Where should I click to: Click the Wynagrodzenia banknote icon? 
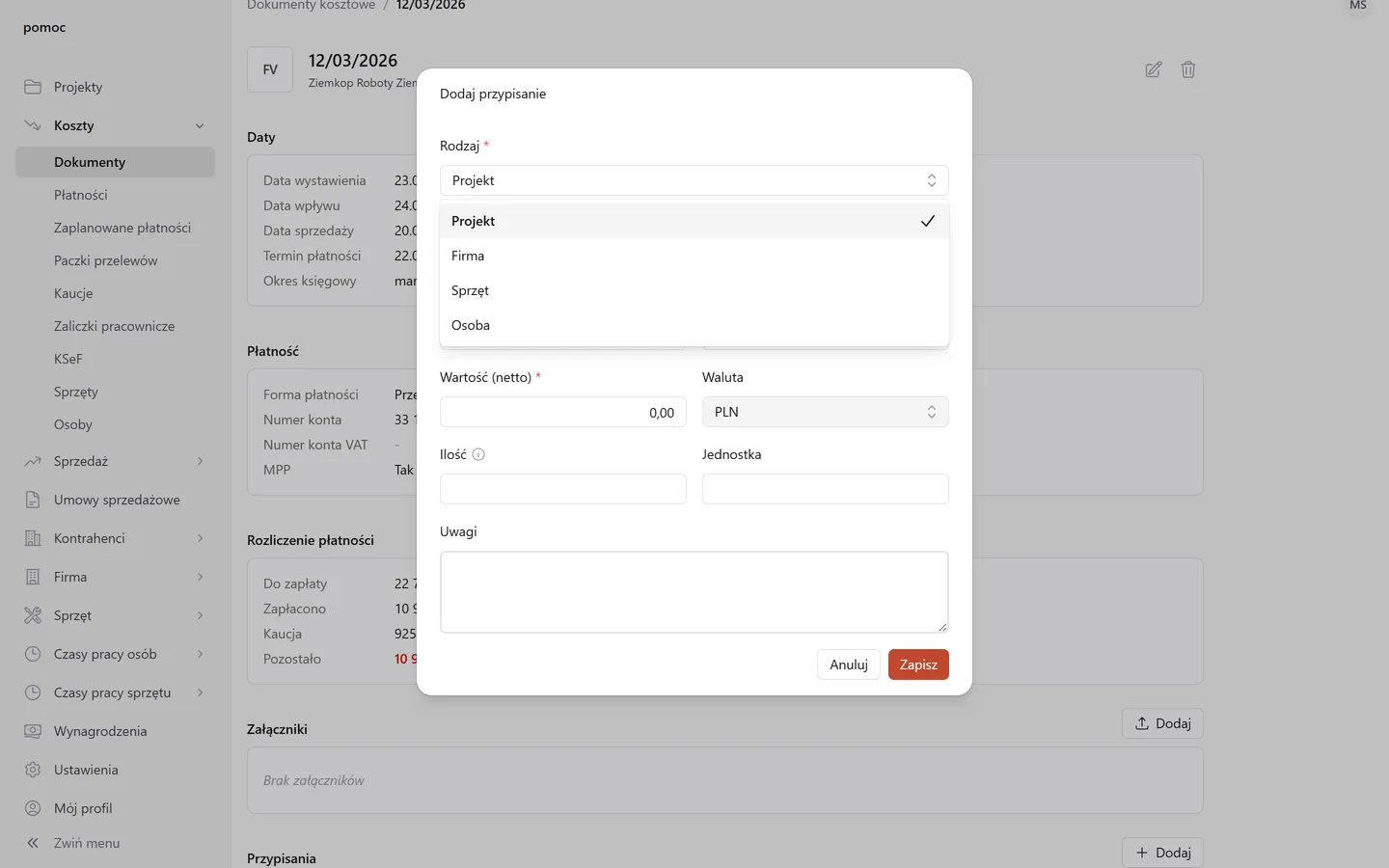[x=33, y=731]
